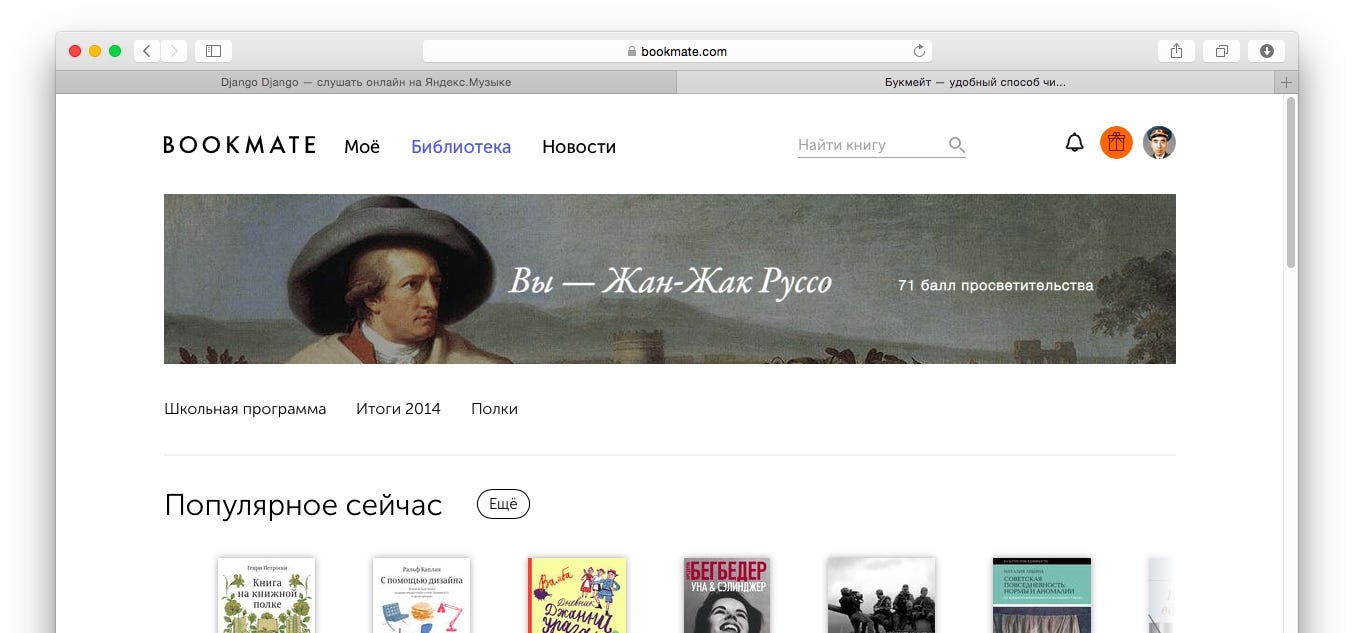Open the Жан-Жак Руссо banner
This screenshot has height=633, width=1354.
click(669, 279)
